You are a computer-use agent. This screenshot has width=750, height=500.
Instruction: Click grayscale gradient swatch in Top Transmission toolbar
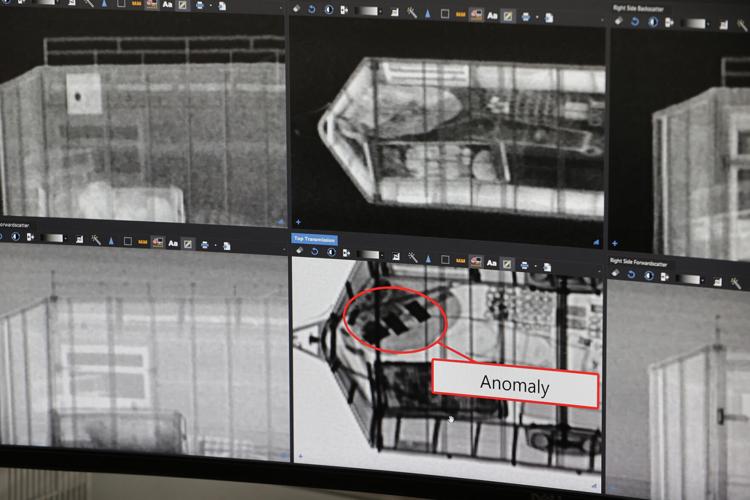pos(368,254)
